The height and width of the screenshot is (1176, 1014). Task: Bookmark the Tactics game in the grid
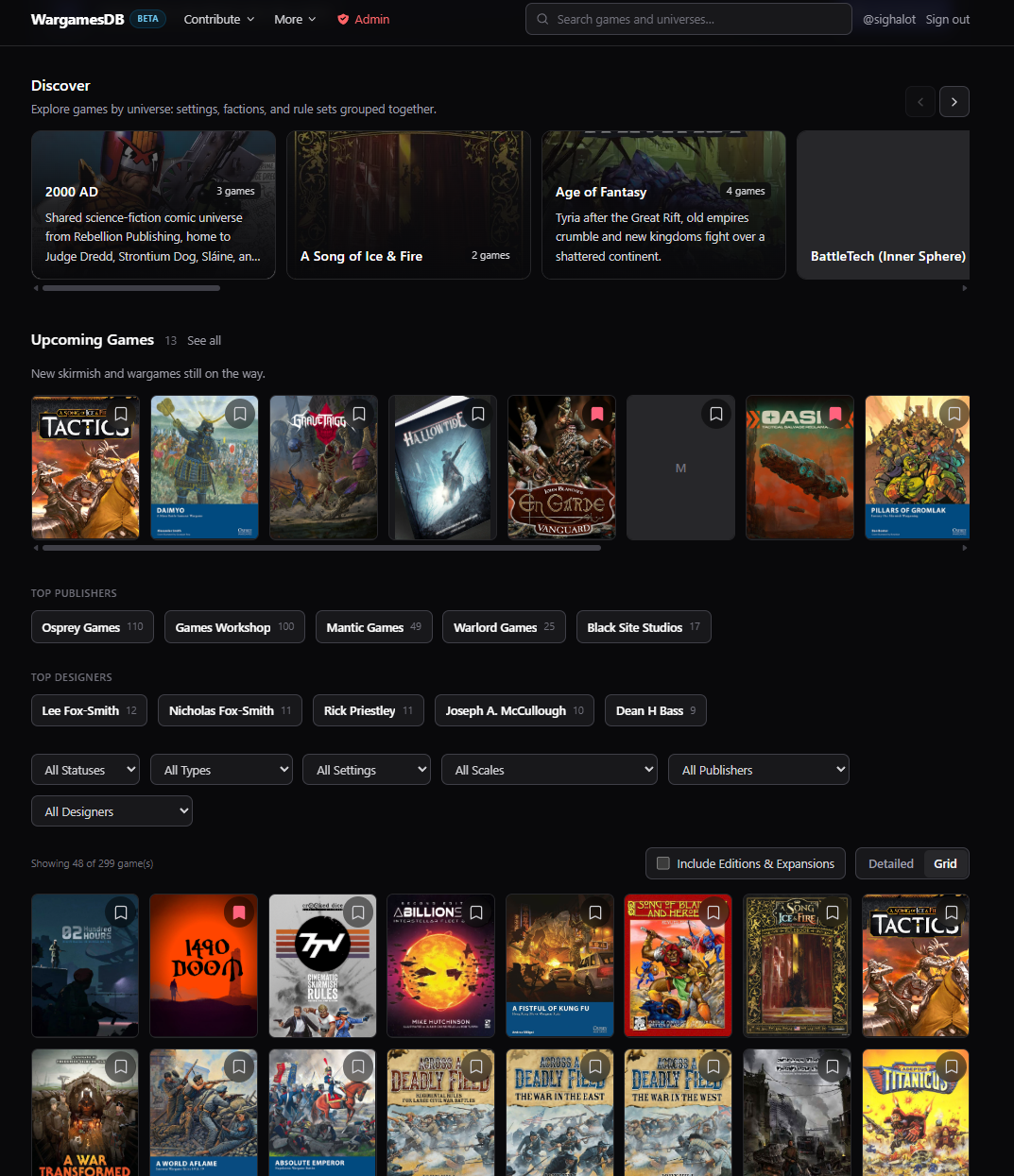pyautogui.click(x=952, y=912)
